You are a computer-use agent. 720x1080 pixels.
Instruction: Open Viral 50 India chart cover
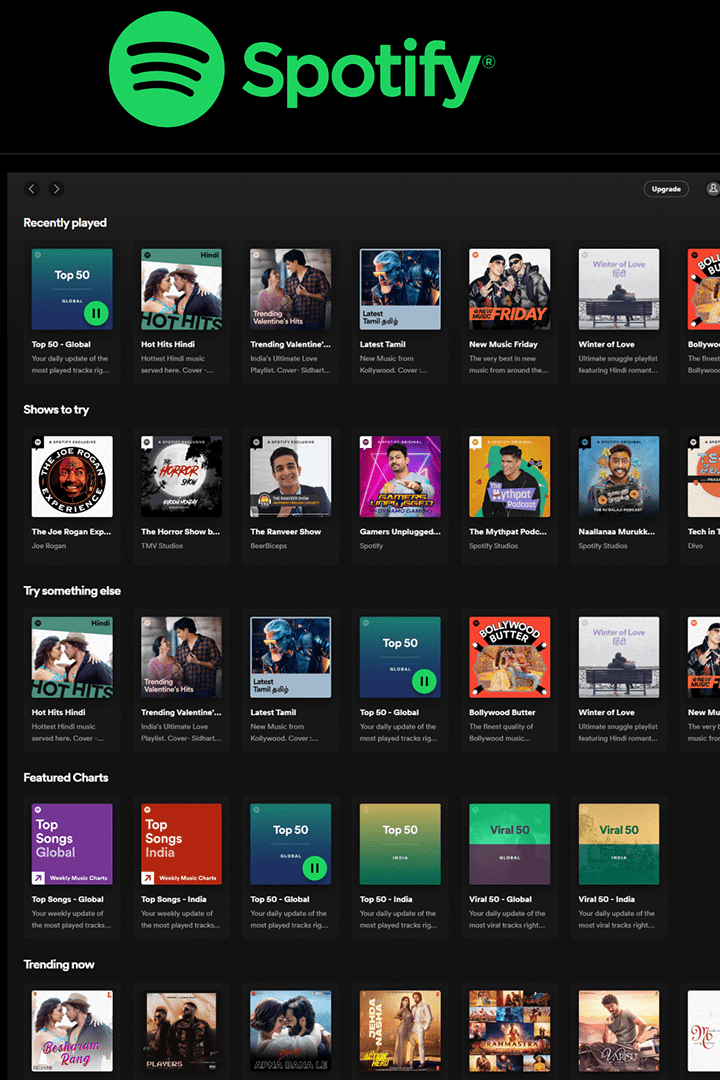pyautogui.click(x=619, y=844)
